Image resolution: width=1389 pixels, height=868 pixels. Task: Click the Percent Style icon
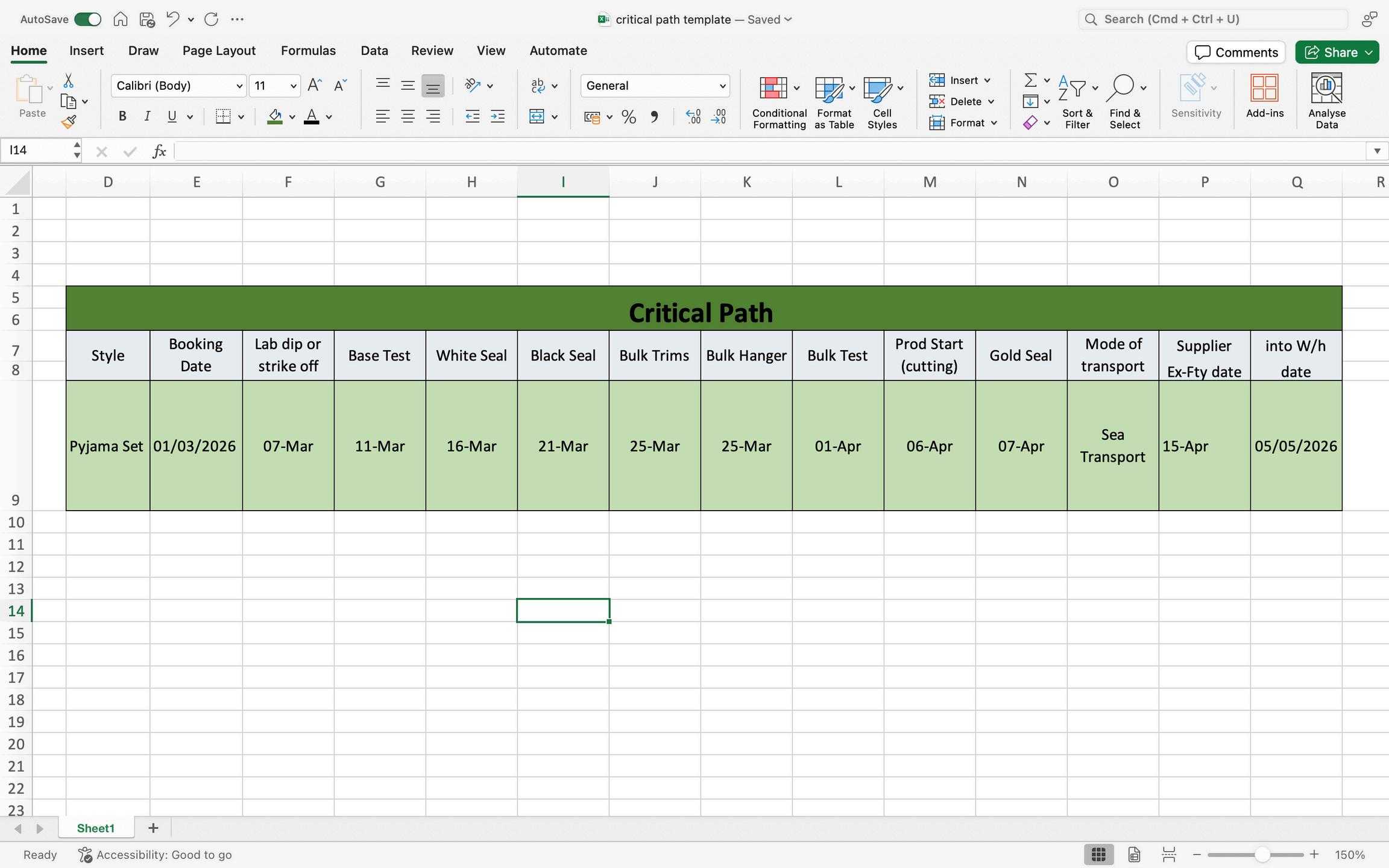629,117
